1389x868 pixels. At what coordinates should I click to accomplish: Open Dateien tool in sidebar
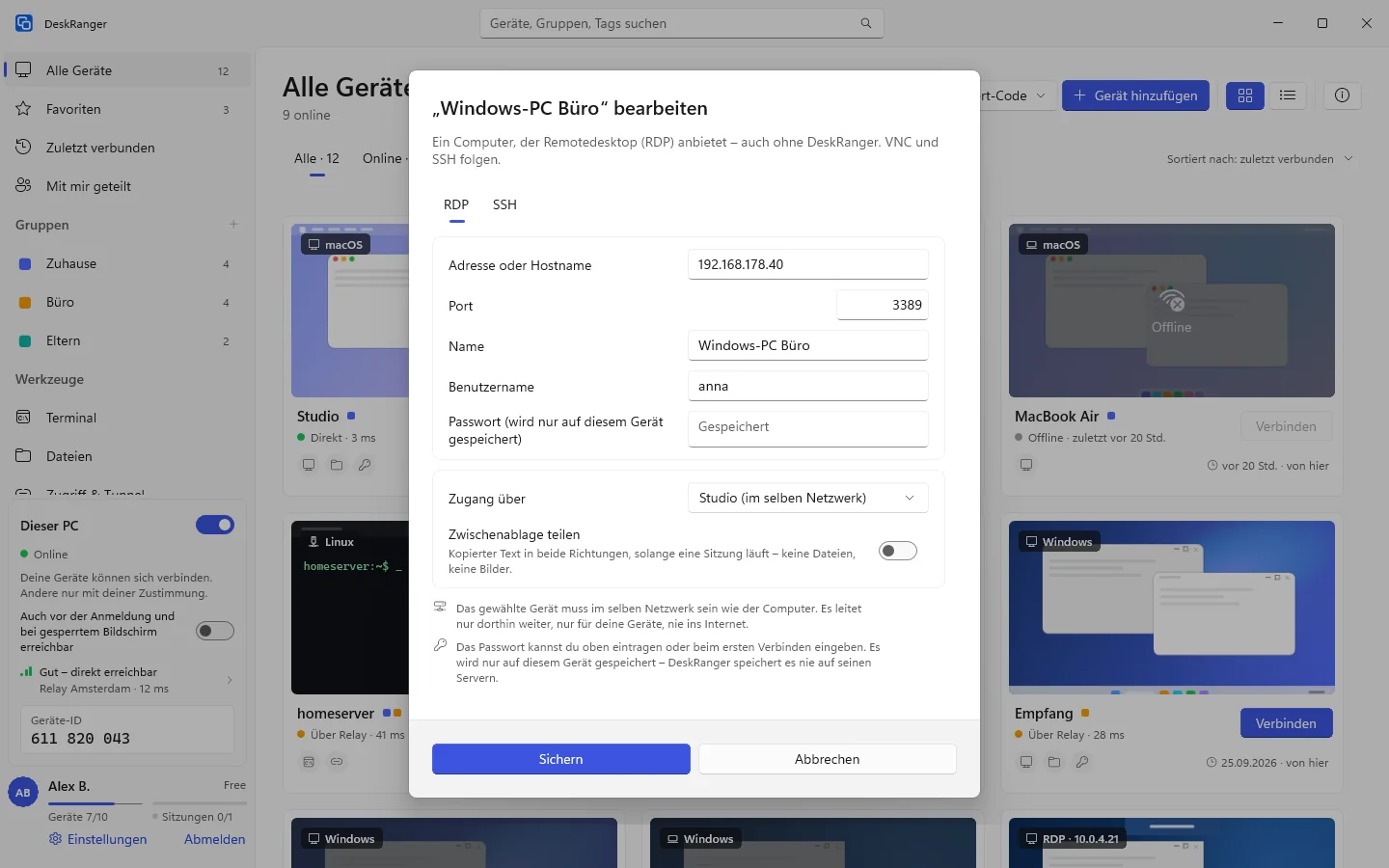point(125,456)
